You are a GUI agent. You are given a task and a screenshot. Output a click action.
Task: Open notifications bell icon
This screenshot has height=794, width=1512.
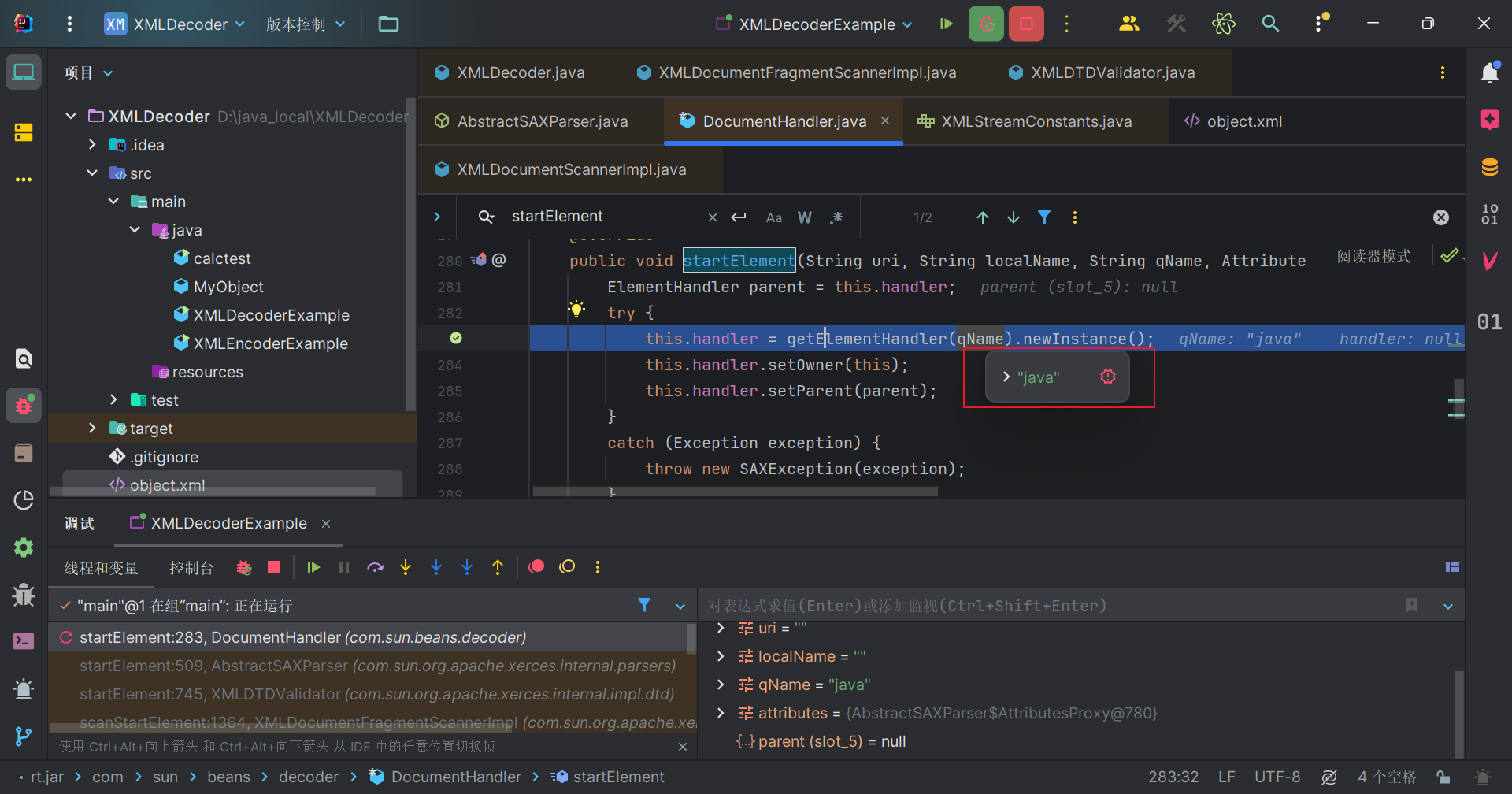pyautogui.click(x=1489, y=72)
